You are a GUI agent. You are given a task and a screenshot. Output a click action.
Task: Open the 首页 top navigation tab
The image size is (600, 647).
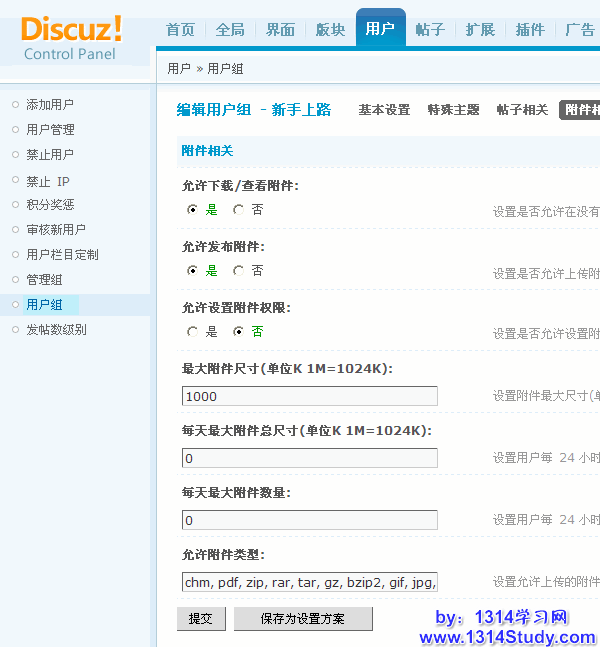[180, 30]
